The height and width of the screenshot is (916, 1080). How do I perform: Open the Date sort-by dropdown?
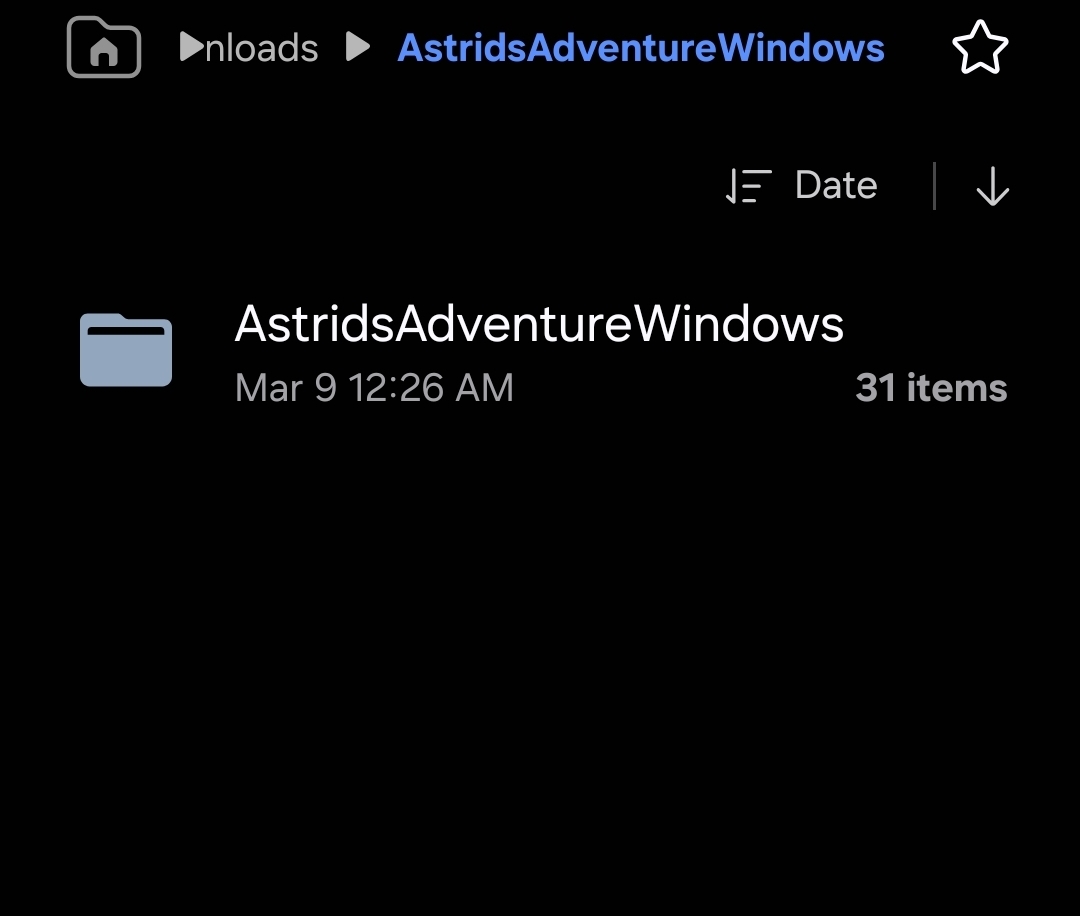836,186
